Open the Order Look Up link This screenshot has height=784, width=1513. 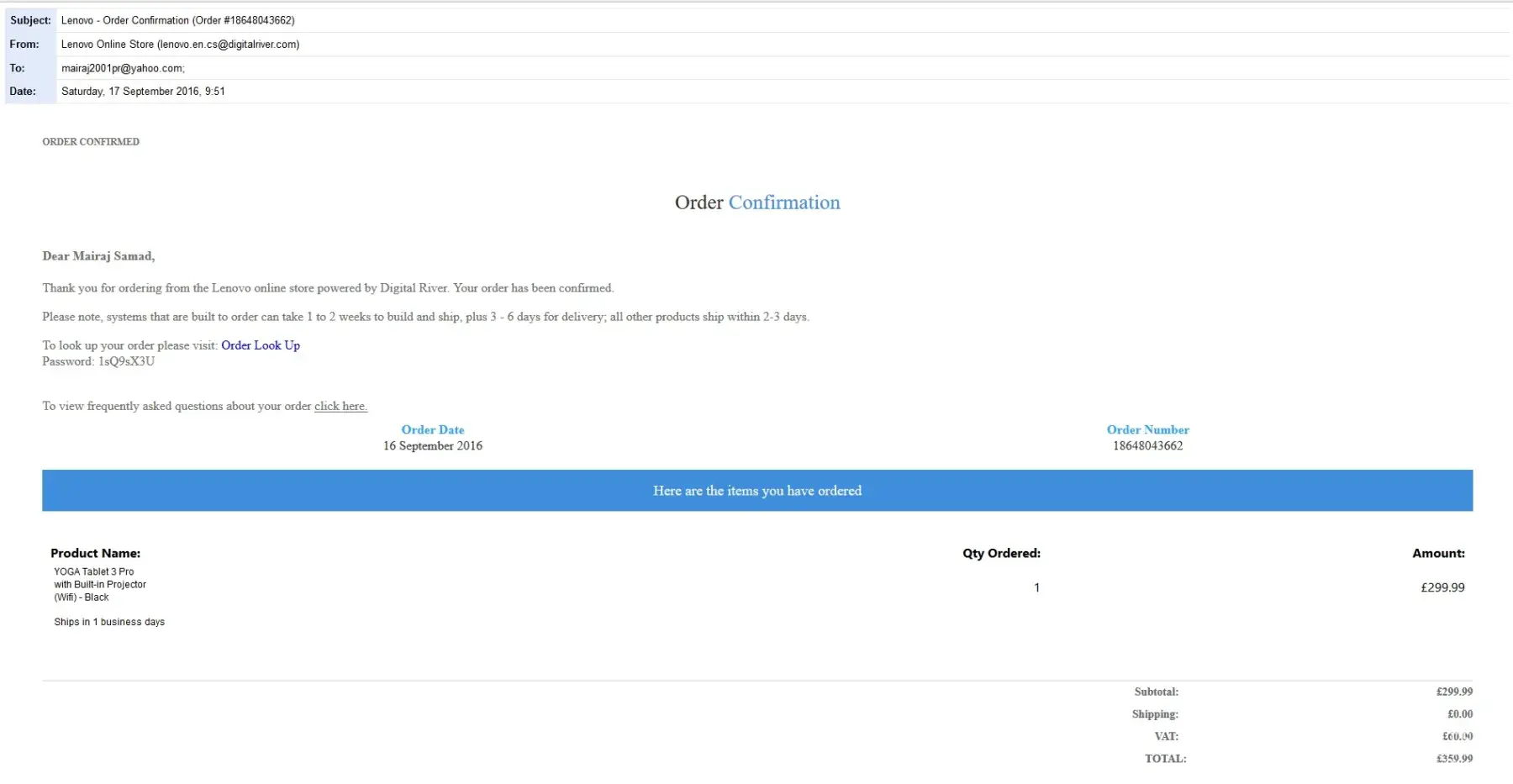(260, 345)
